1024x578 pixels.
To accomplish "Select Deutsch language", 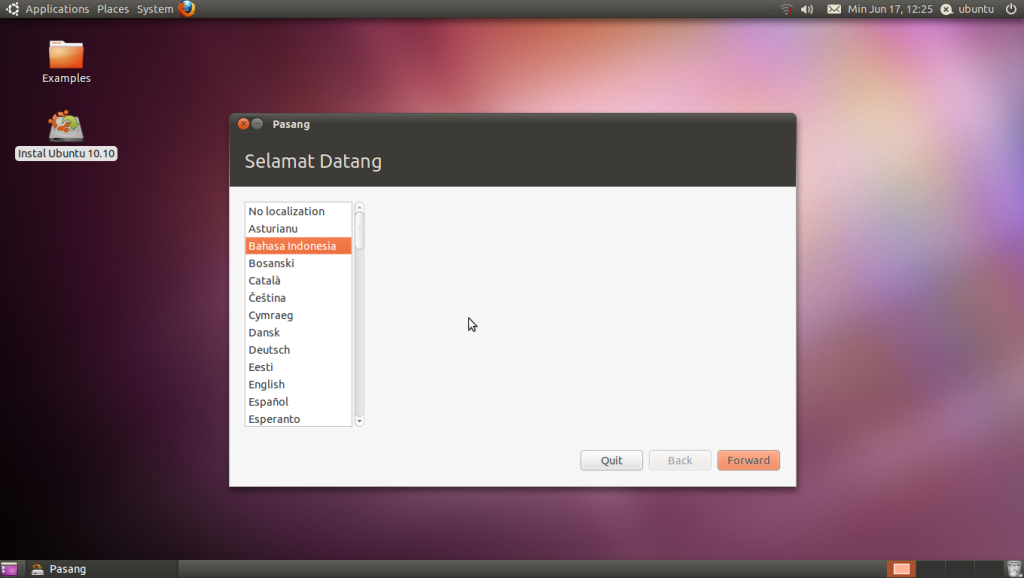I will (298, 349).
